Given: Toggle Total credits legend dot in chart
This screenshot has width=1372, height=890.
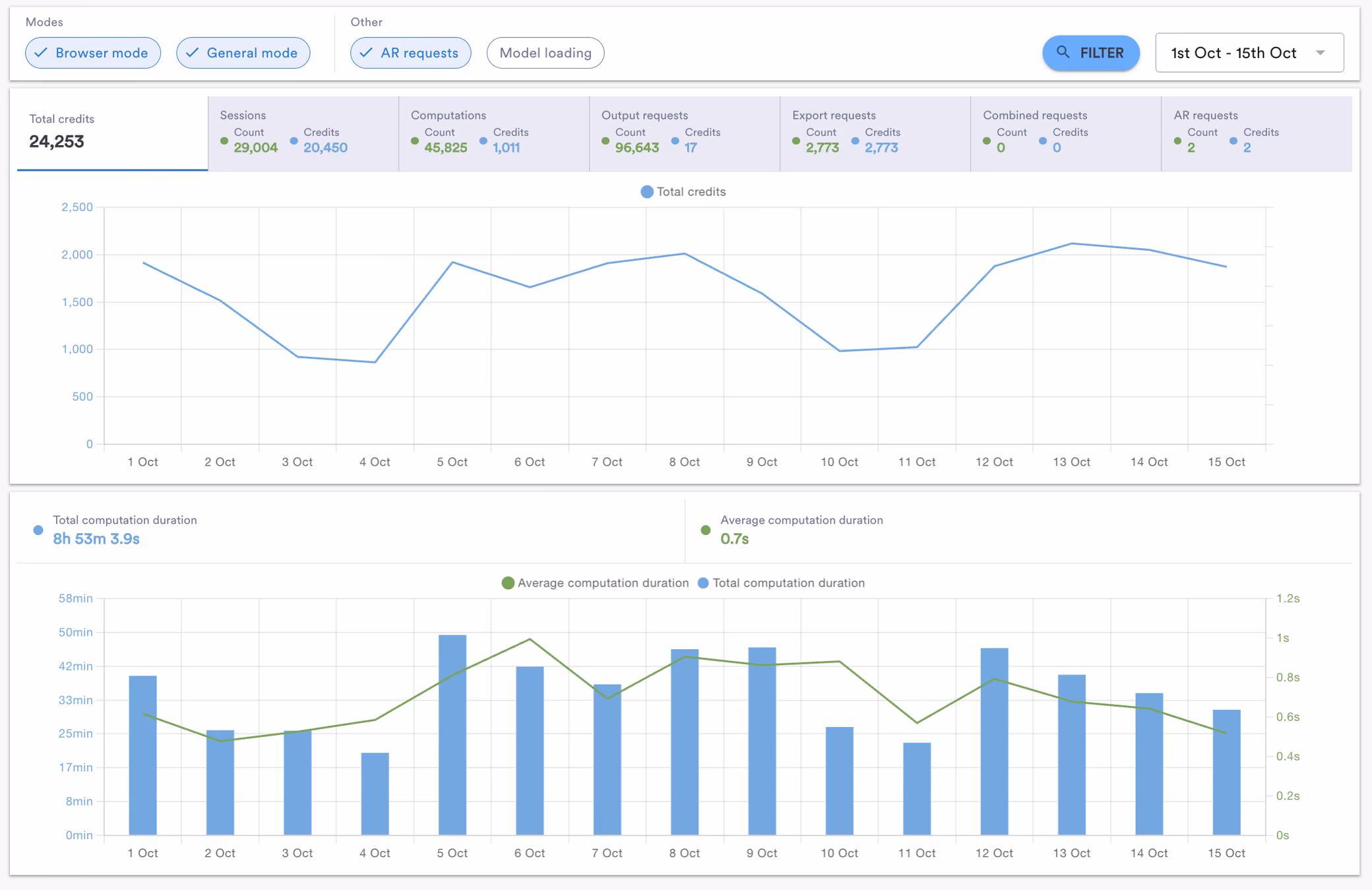Looking at the screenshot, I should pos(647,192).
